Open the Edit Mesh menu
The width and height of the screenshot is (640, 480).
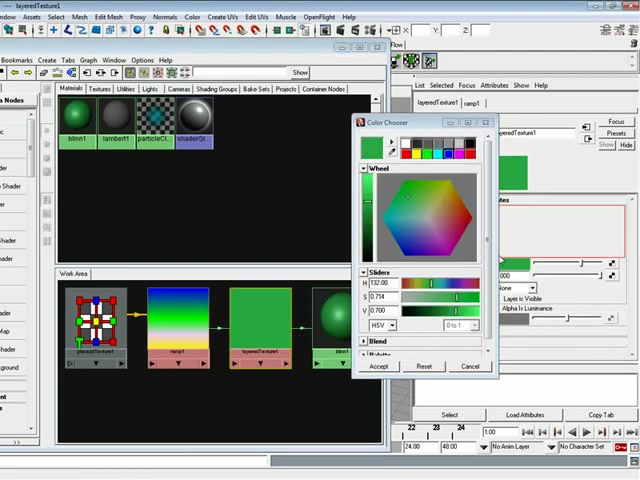coord(109,17)
